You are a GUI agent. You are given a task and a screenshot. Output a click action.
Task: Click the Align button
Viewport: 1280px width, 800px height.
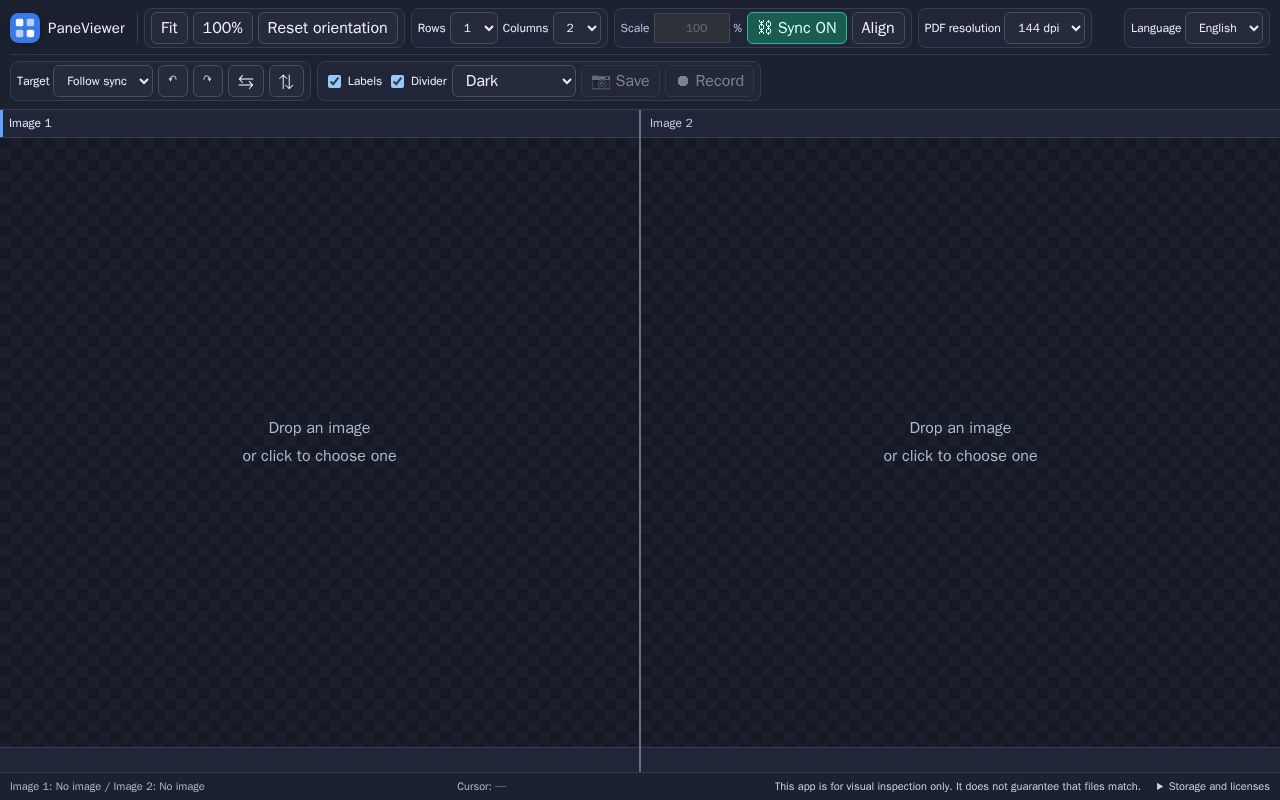878,28
